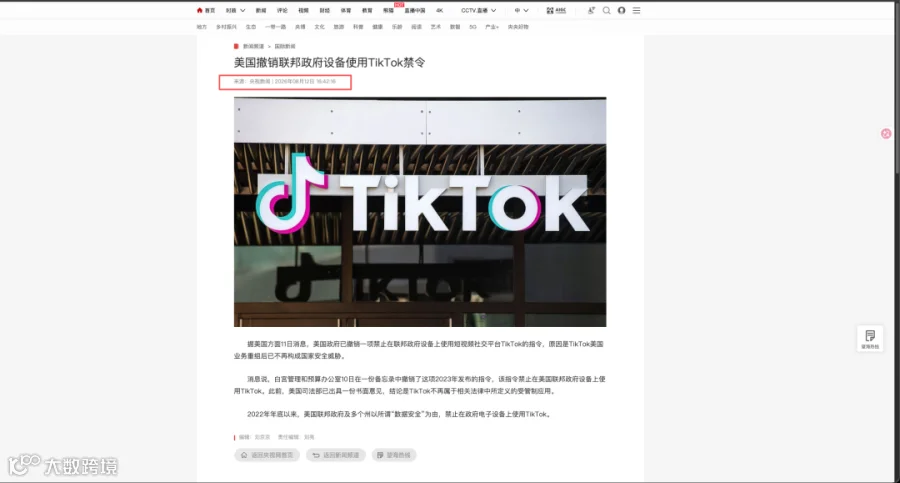Select 生态 in the secondary nav

click(251, 27)
